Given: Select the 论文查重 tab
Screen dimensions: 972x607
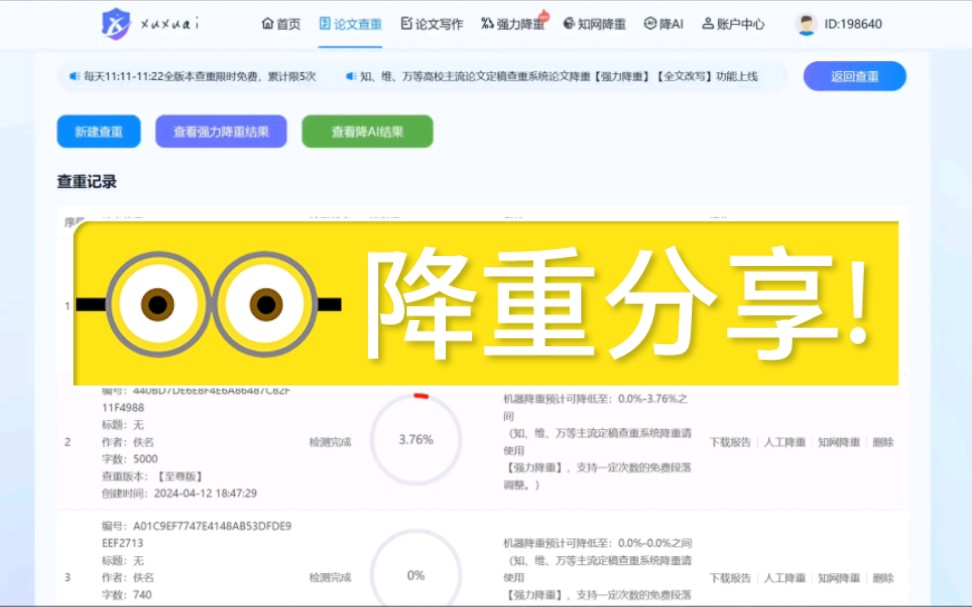Looking at the screenshot, I should click(350, 24).
